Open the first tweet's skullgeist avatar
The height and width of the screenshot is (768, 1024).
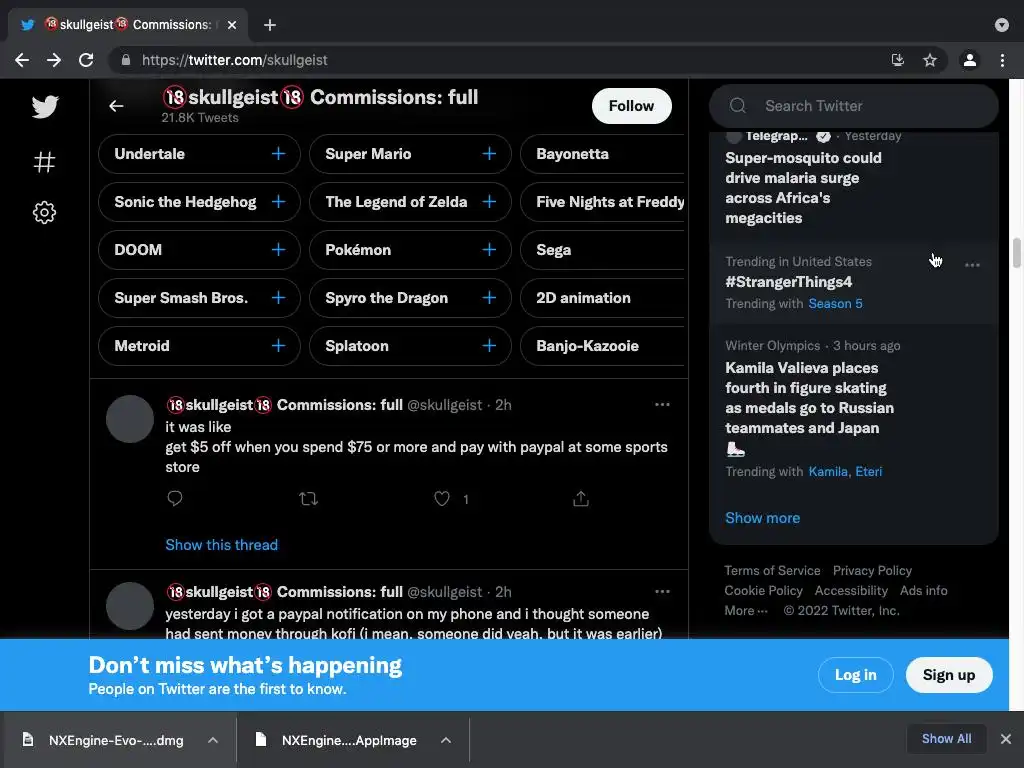[x=130, y=419]
